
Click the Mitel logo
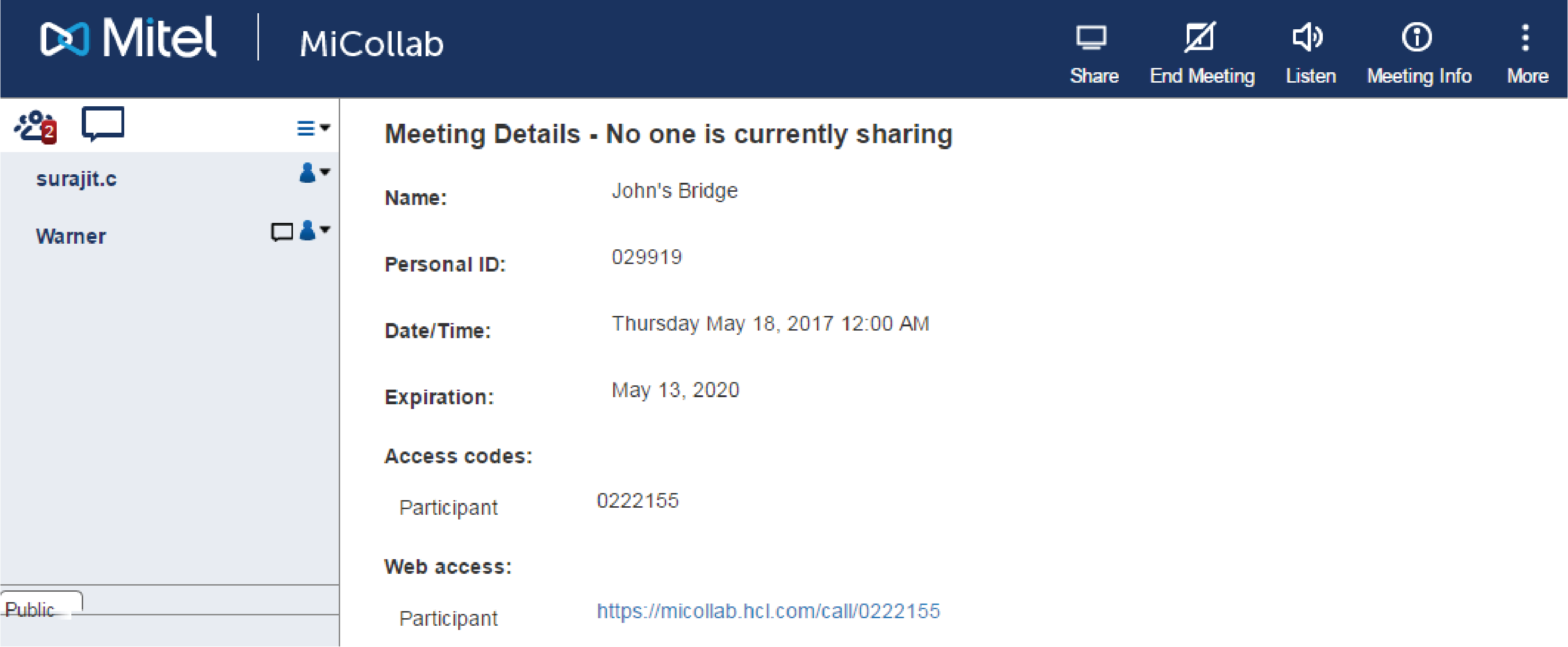(128, 38)
